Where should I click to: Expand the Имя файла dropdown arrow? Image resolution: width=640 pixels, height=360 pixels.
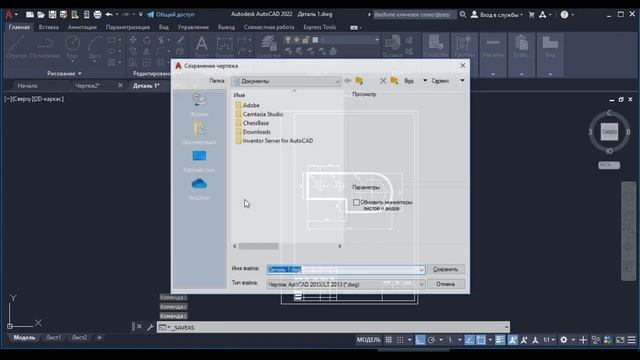[x=421, y=270]
